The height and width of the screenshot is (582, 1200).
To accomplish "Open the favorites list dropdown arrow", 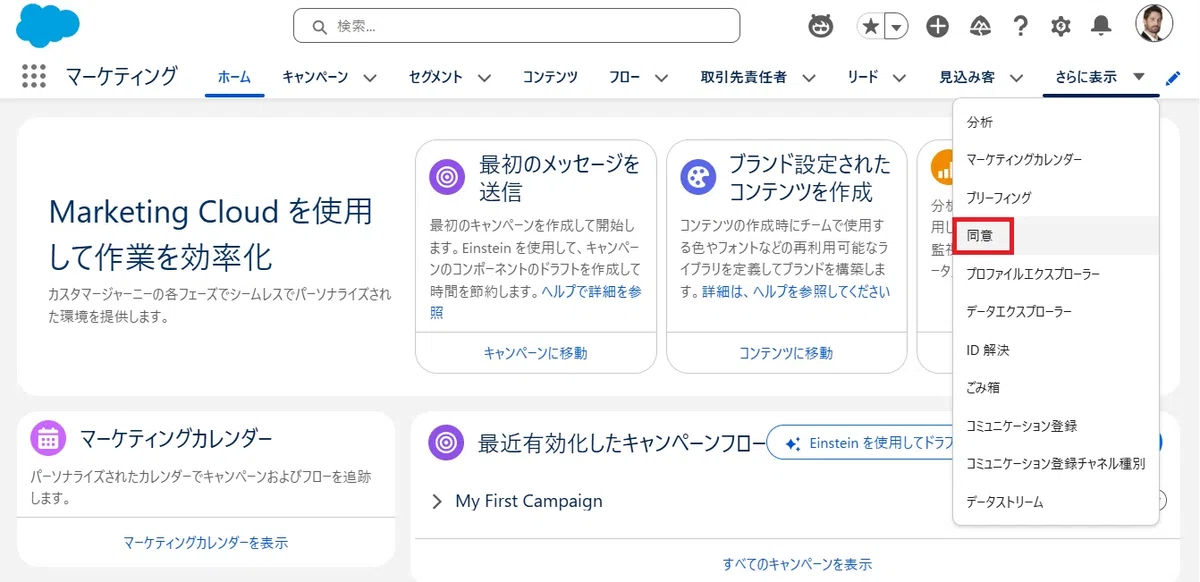I will pyautogui.click(x=897, y=26).
